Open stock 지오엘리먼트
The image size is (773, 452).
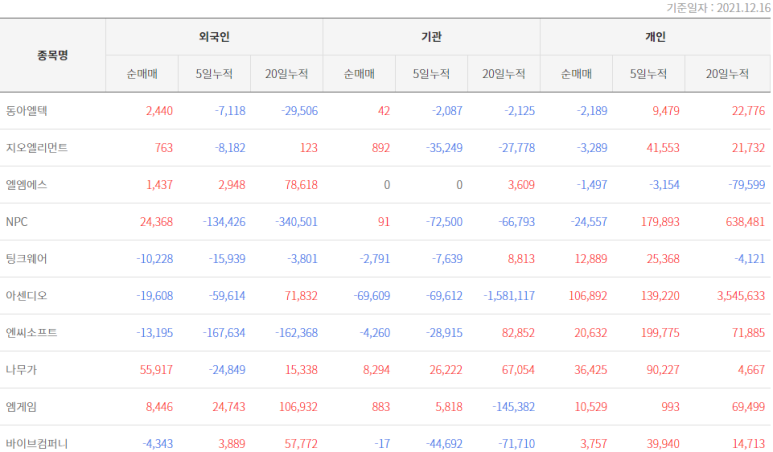[37, 148]
